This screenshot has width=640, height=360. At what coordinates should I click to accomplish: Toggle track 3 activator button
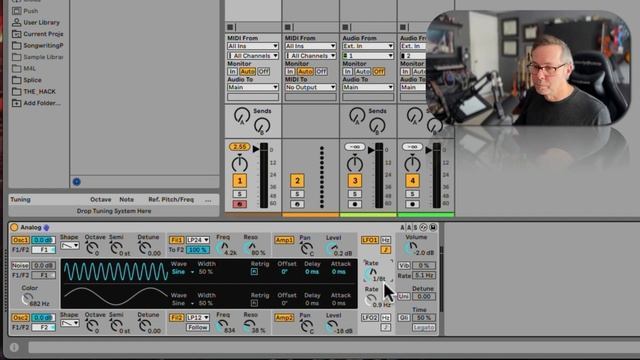tap(355, 180)
